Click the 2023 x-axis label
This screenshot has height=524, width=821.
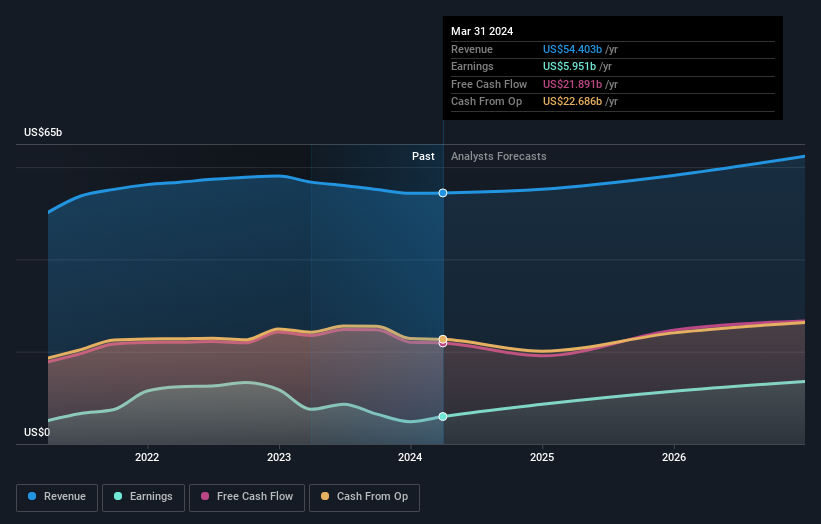click(279, 458)
